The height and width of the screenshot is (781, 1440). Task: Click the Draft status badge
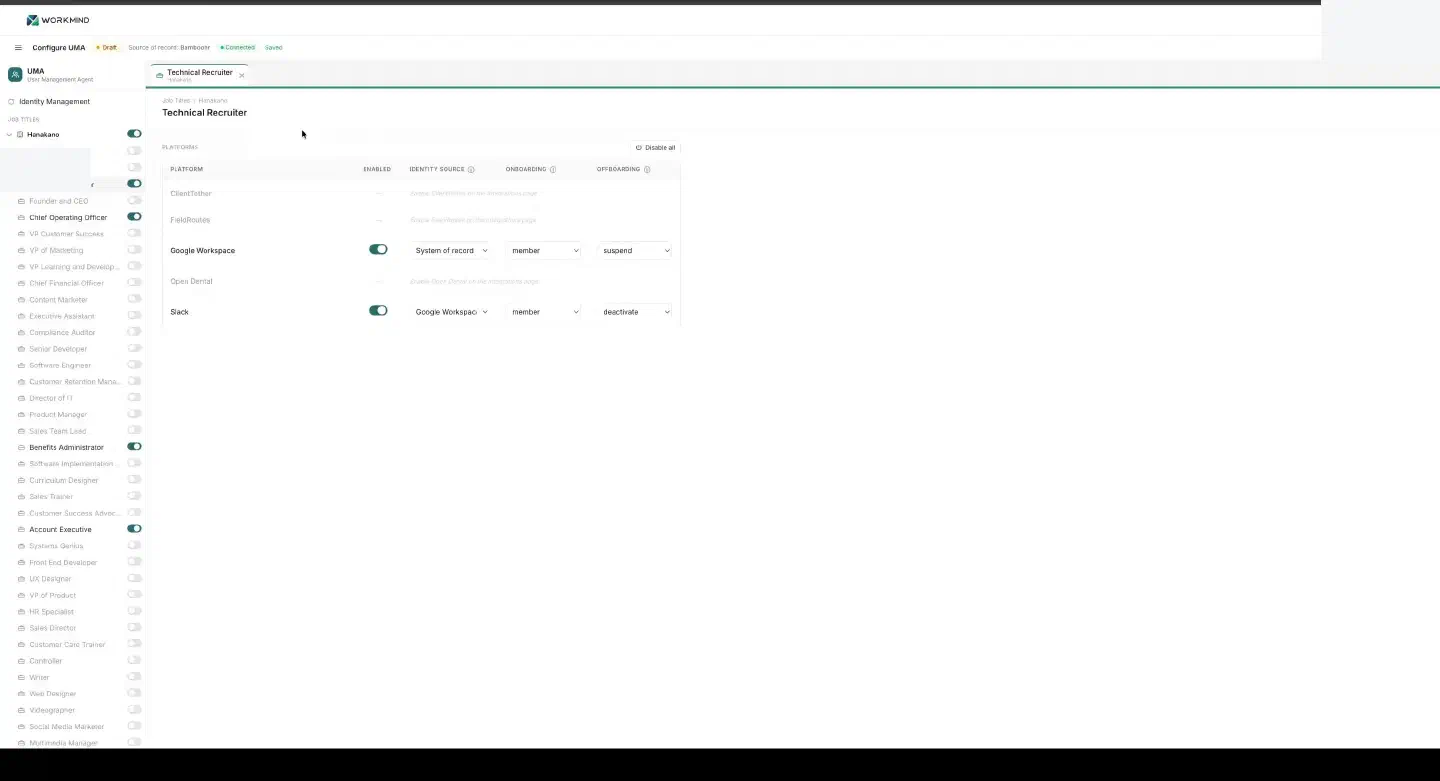(106, 48)
